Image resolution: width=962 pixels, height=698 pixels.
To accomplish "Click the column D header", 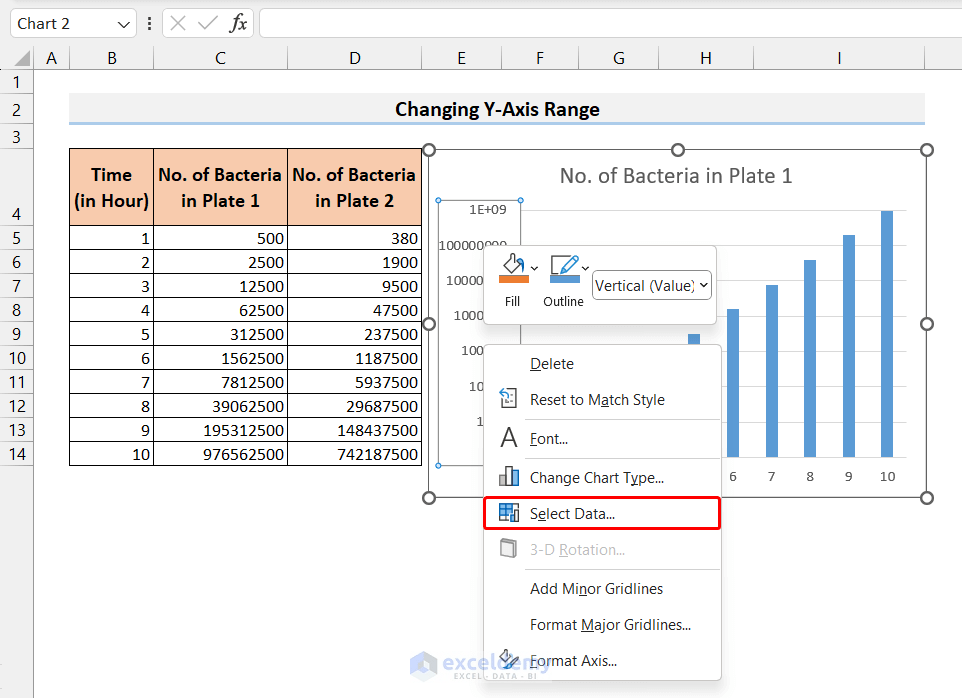I will coord(354,58).
